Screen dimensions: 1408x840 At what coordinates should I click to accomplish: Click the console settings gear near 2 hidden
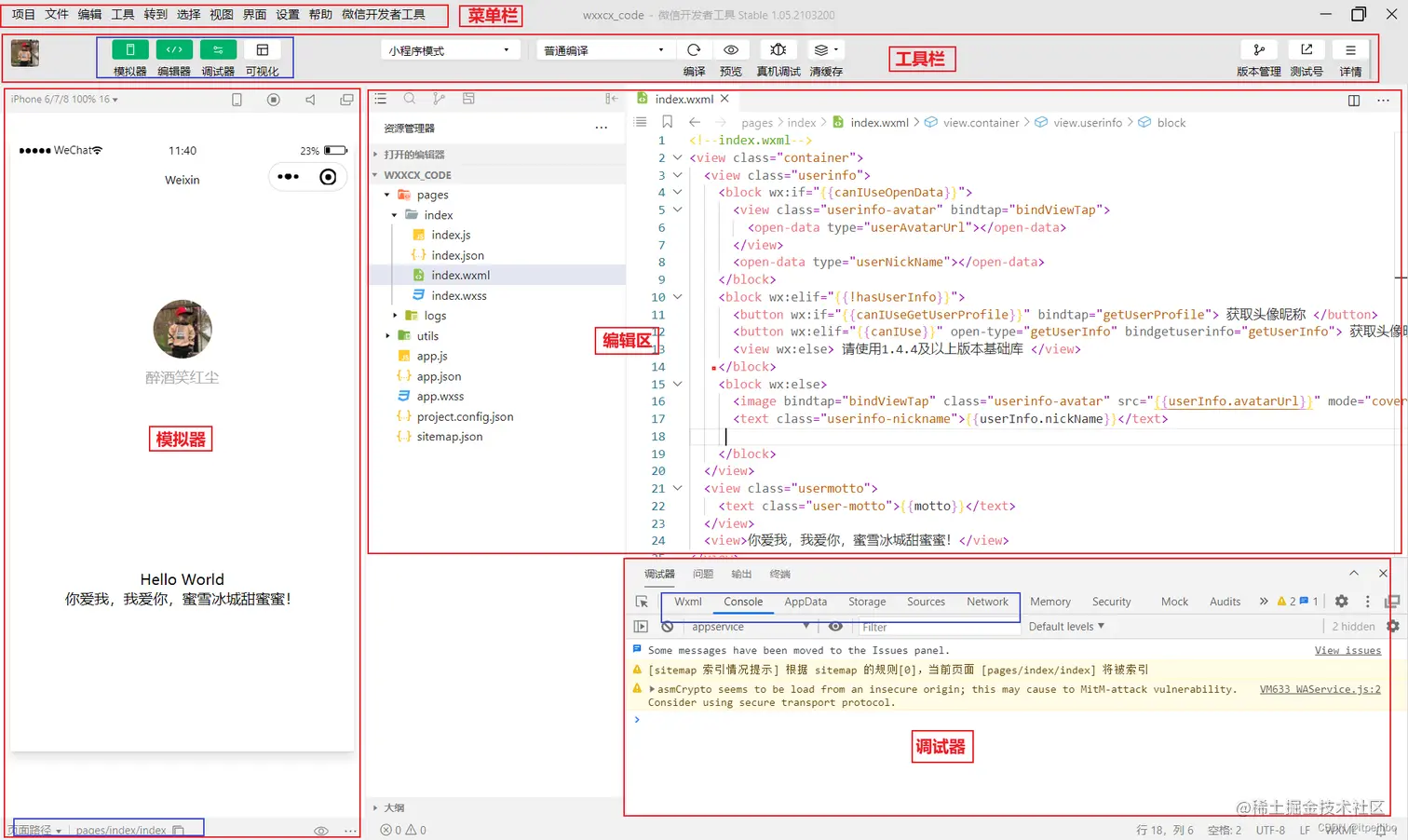pos(1393,627)
